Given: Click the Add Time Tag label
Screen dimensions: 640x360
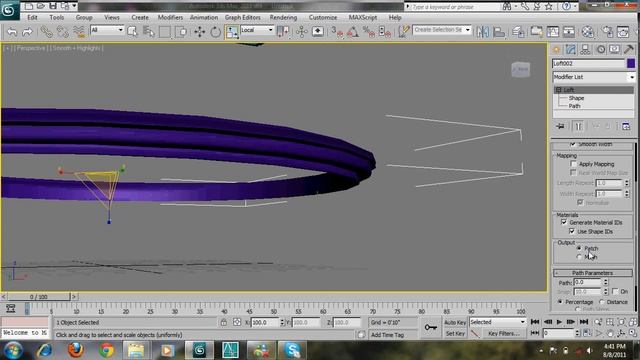Looking at the screenshot, I should (x=387, y=335).
